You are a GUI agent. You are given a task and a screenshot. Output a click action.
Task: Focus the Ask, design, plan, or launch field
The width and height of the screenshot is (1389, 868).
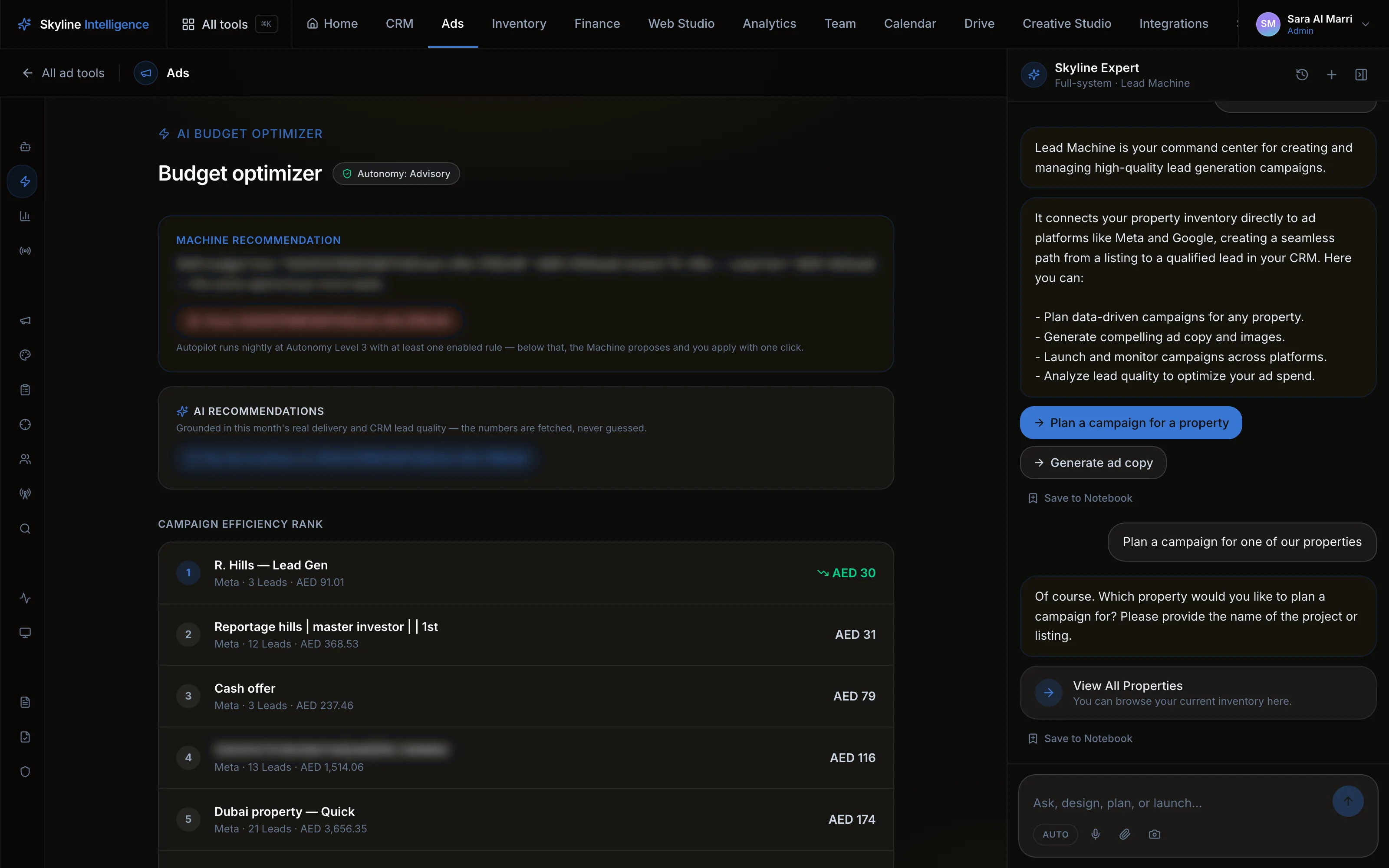(1177, 803)
